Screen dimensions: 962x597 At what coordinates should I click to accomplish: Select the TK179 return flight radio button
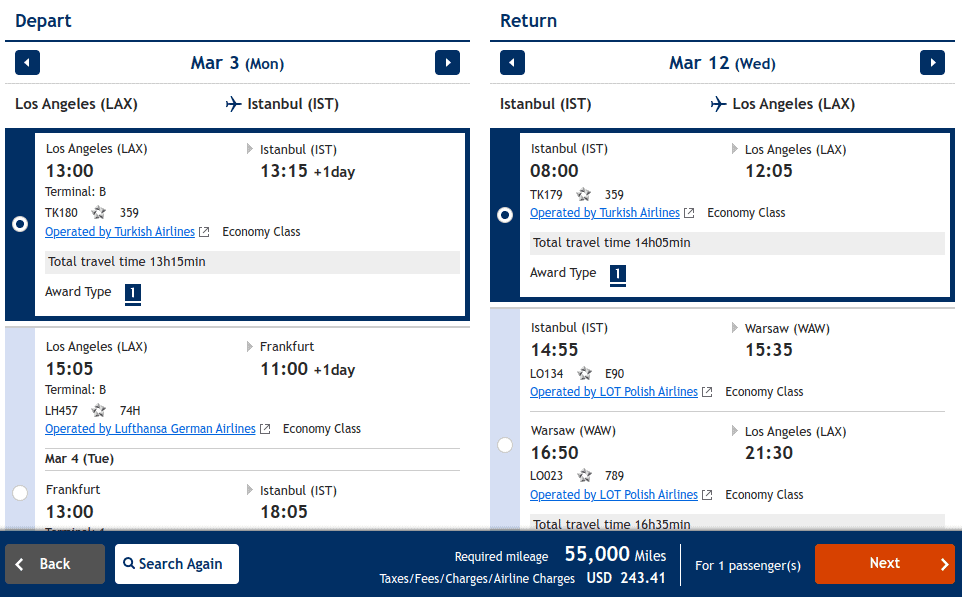505,214
